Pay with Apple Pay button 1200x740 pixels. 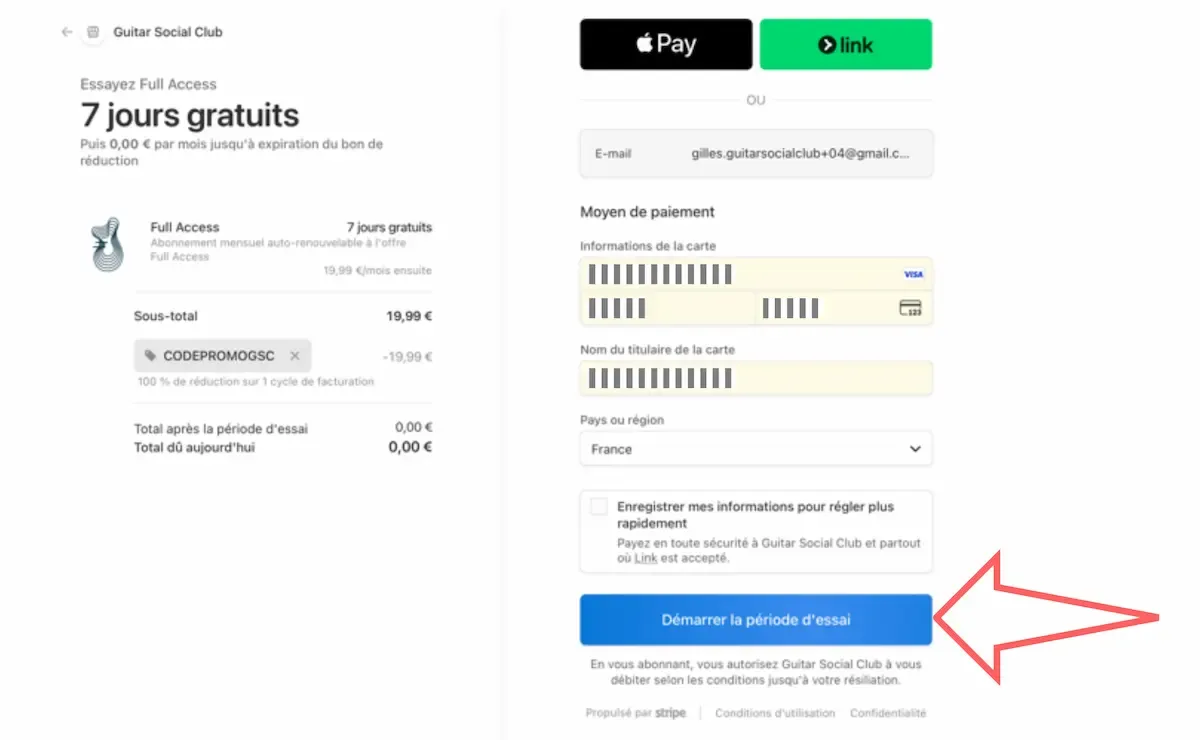pos(666,44)
